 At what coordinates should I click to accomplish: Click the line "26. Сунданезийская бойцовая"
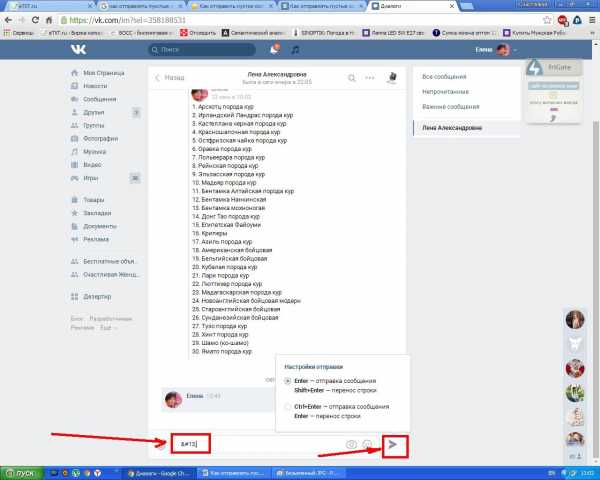(235, 318)
